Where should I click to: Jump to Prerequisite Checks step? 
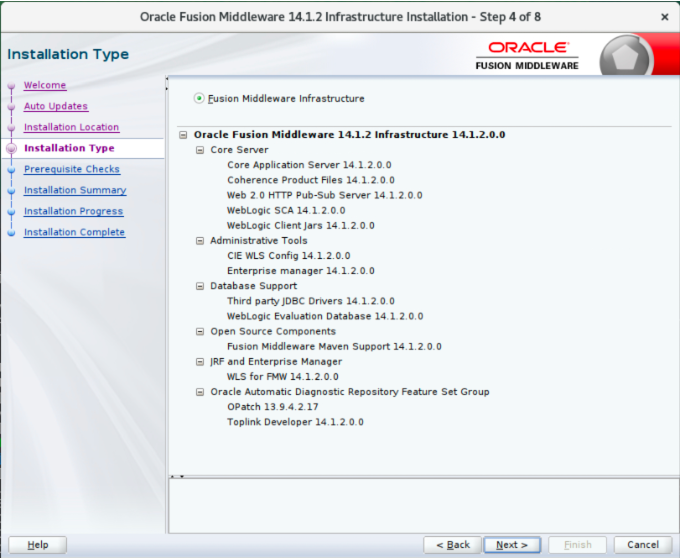point(72,169)
